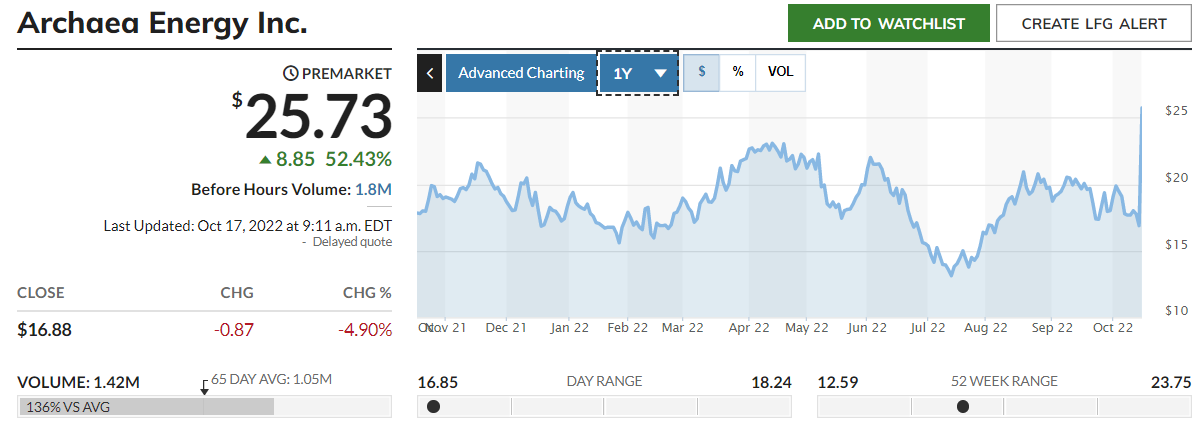
Task: Click the Dec 21 axis label
Action: (507, 327)
